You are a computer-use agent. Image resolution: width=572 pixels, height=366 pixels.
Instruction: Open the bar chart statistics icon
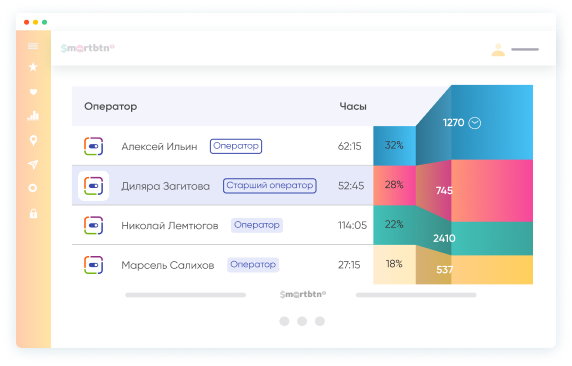pos(33,116)
